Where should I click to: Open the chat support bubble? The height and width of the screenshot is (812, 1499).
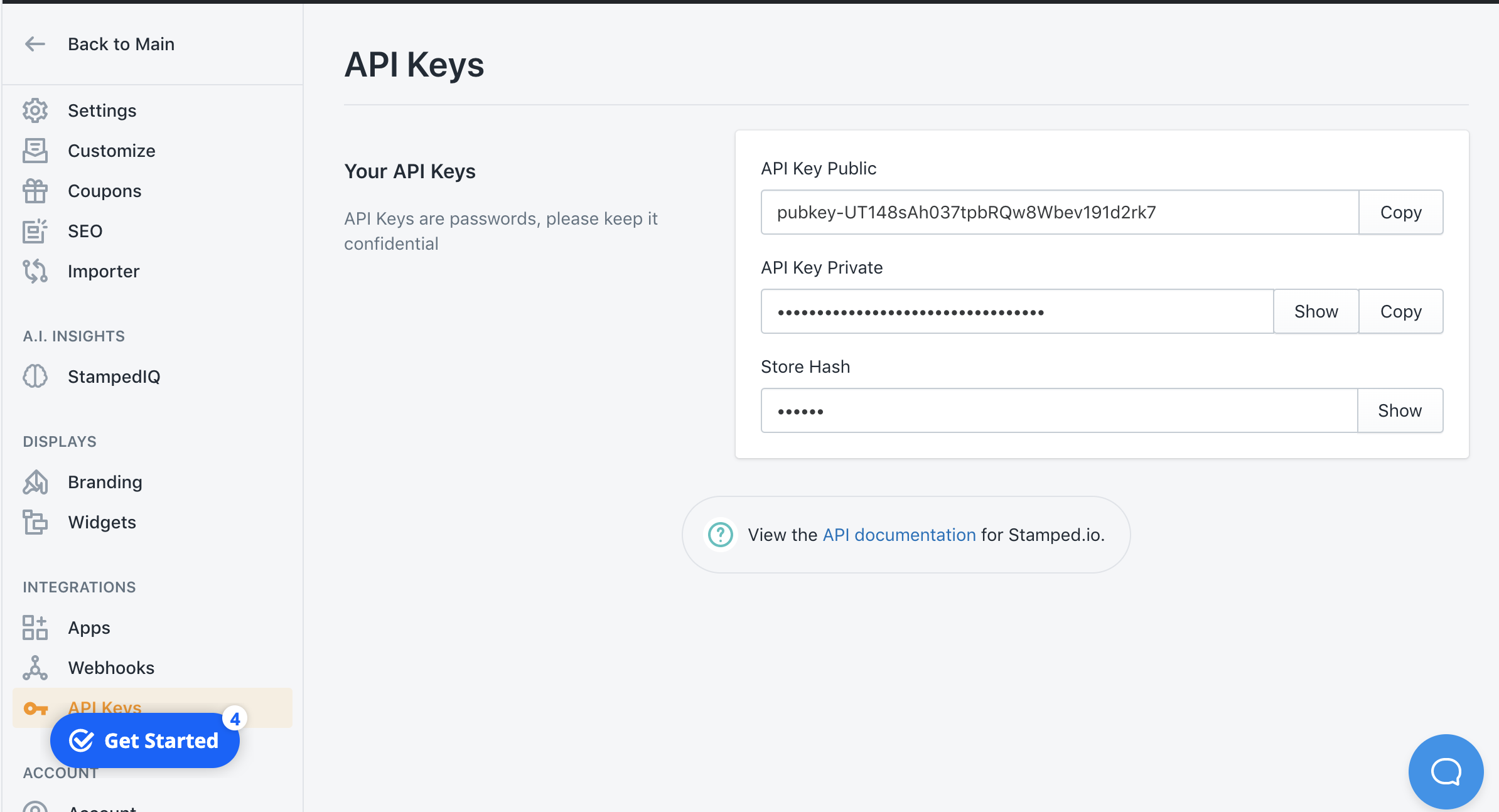coord(1446,771)
